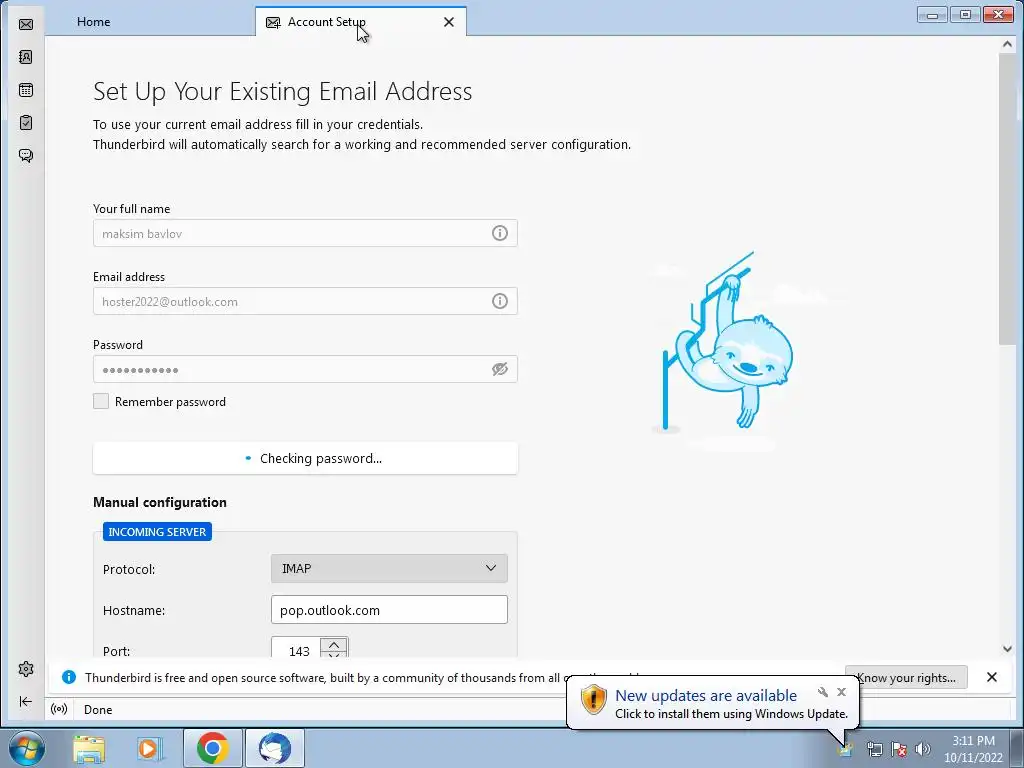Click the Windows Update tray icon
1024x768 pixels.
[x=846, y=750]
